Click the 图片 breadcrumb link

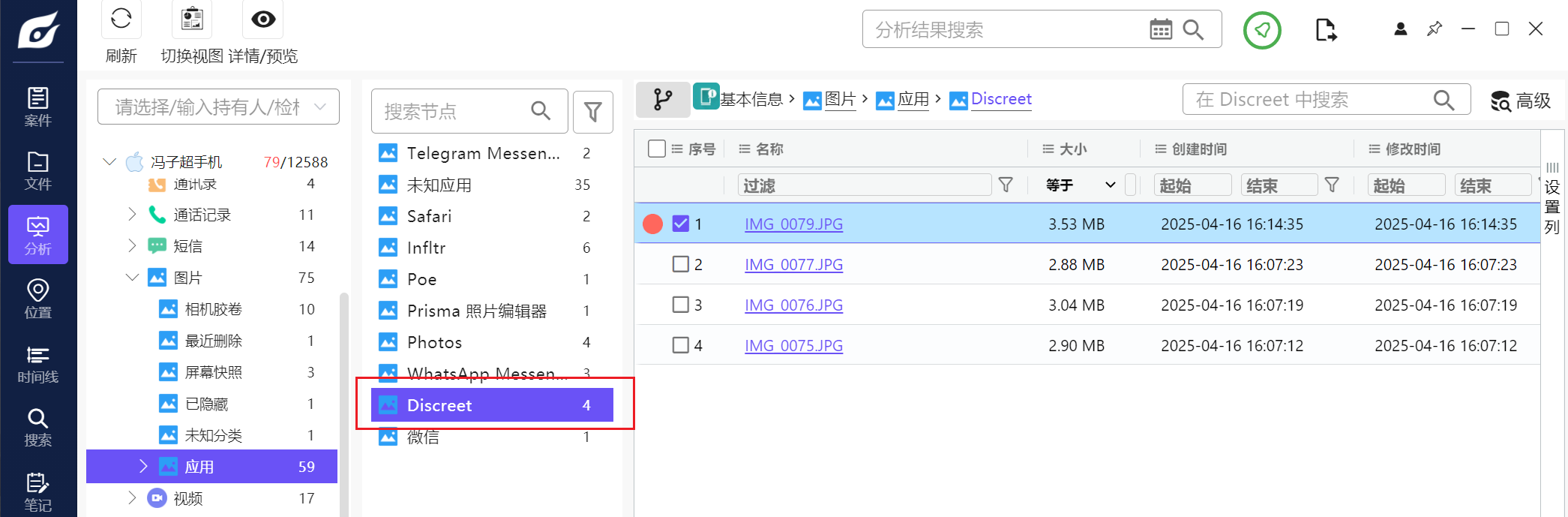[x=840, y=99]
